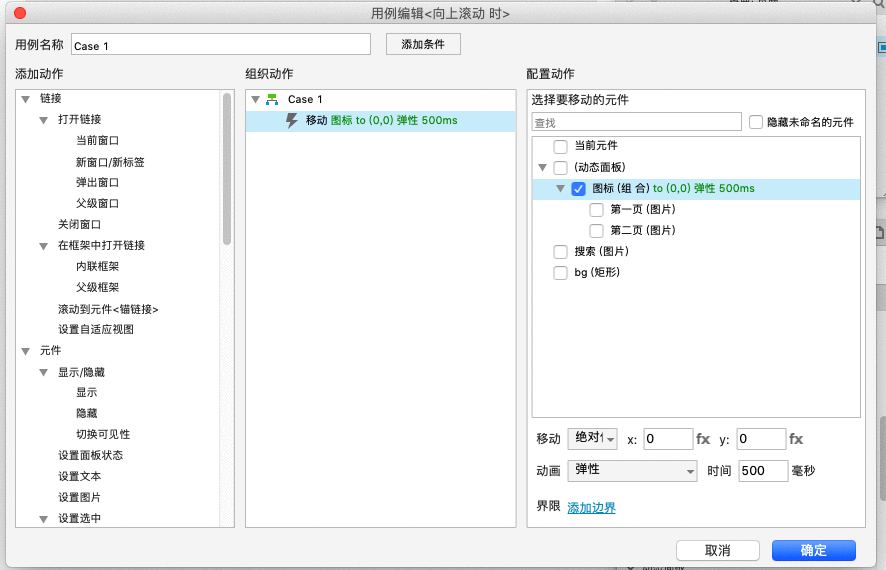
Task: Select the 设置面板状态 action
Action: pos(90,455)
